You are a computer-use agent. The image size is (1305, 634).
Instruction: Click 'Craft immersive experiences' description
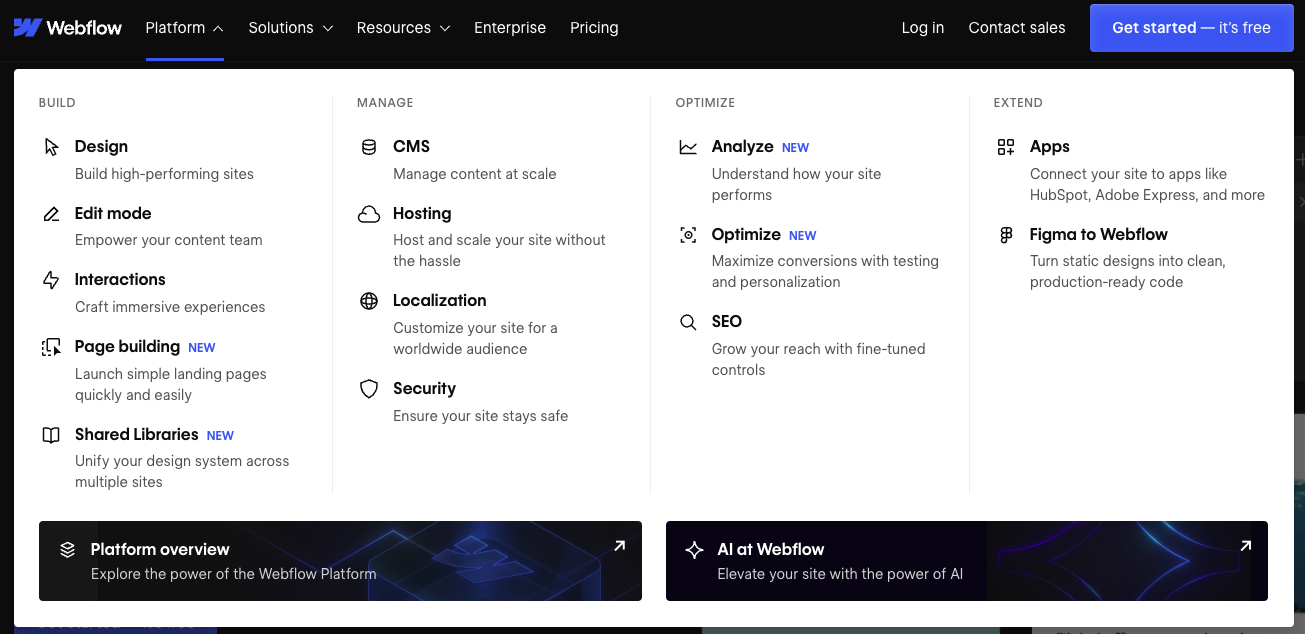point(170,307)
